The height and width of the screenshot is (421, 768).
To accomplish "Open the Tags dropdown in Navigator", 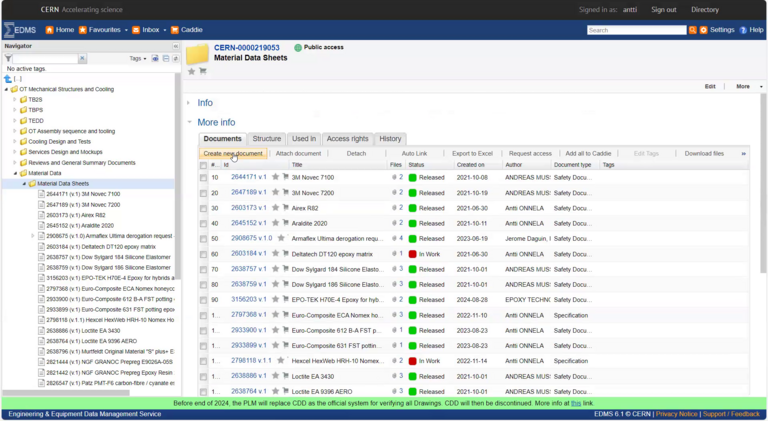I will pyautogui.click(x=138, y=58).
